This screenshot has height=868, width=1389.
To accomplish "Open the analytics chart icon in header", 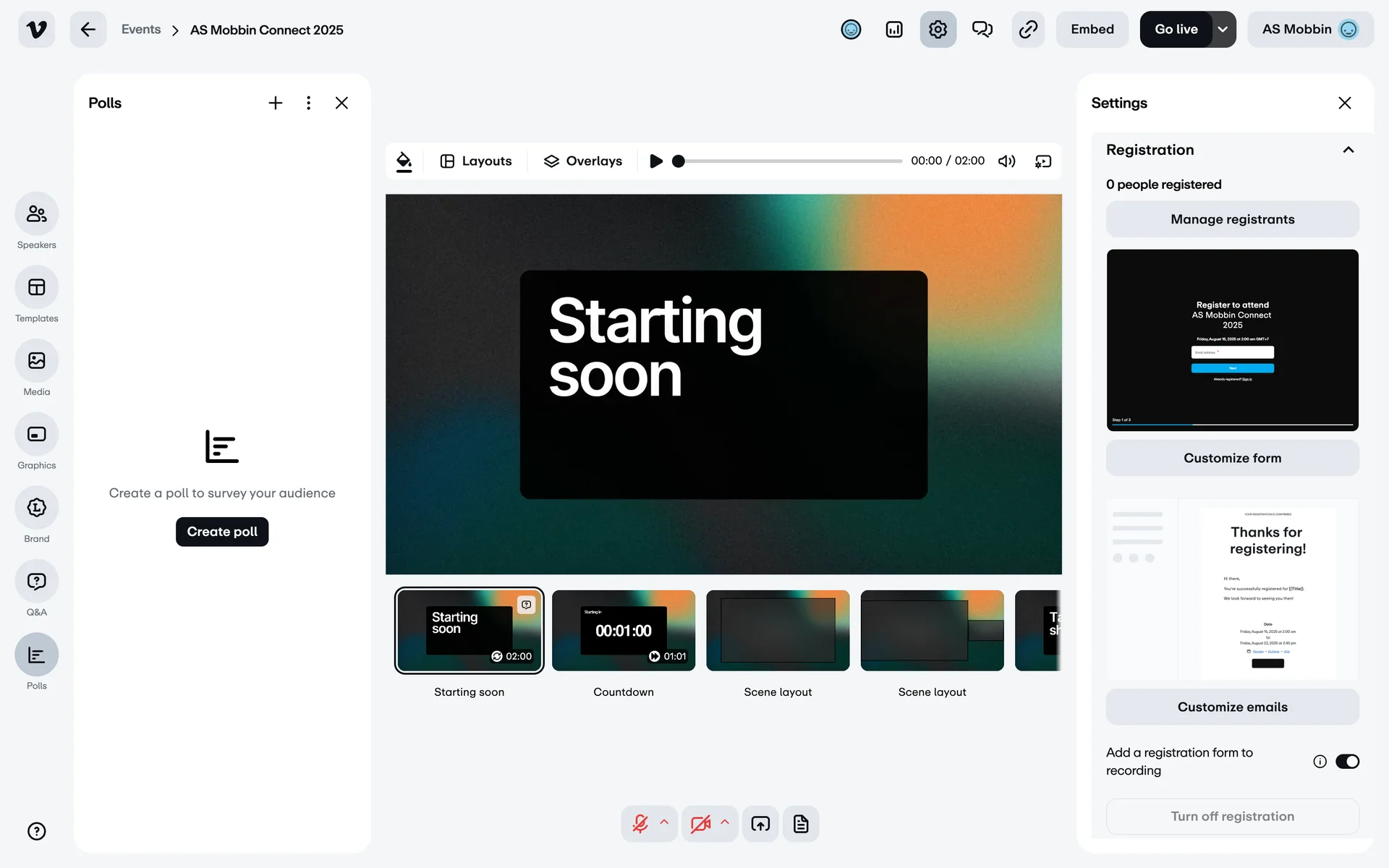I will pyautogui.click(x=894, y=30).
